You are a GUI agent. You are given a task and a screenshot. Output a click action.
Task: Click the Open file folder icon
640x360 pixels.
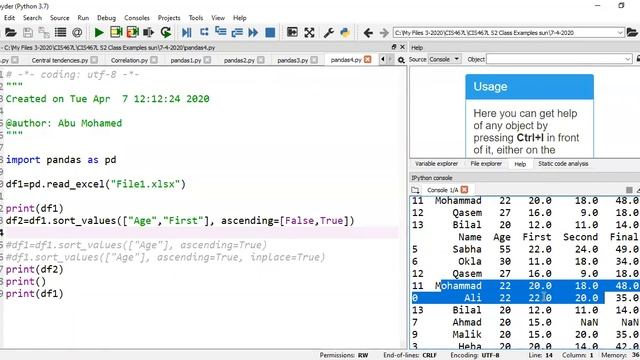11,32
